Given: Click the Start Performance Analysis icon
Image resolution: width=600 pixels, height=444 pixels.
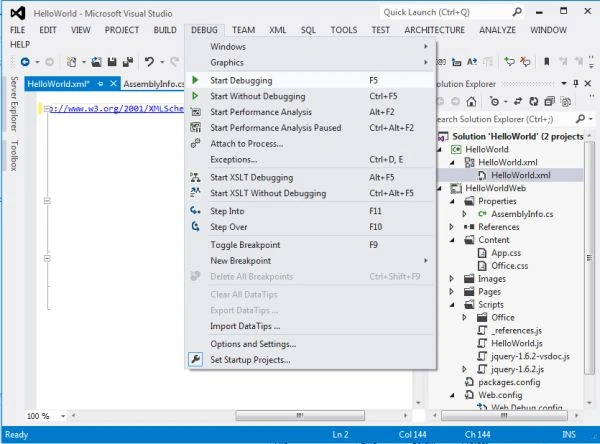Looking at the screenshot, I should 196,112.
